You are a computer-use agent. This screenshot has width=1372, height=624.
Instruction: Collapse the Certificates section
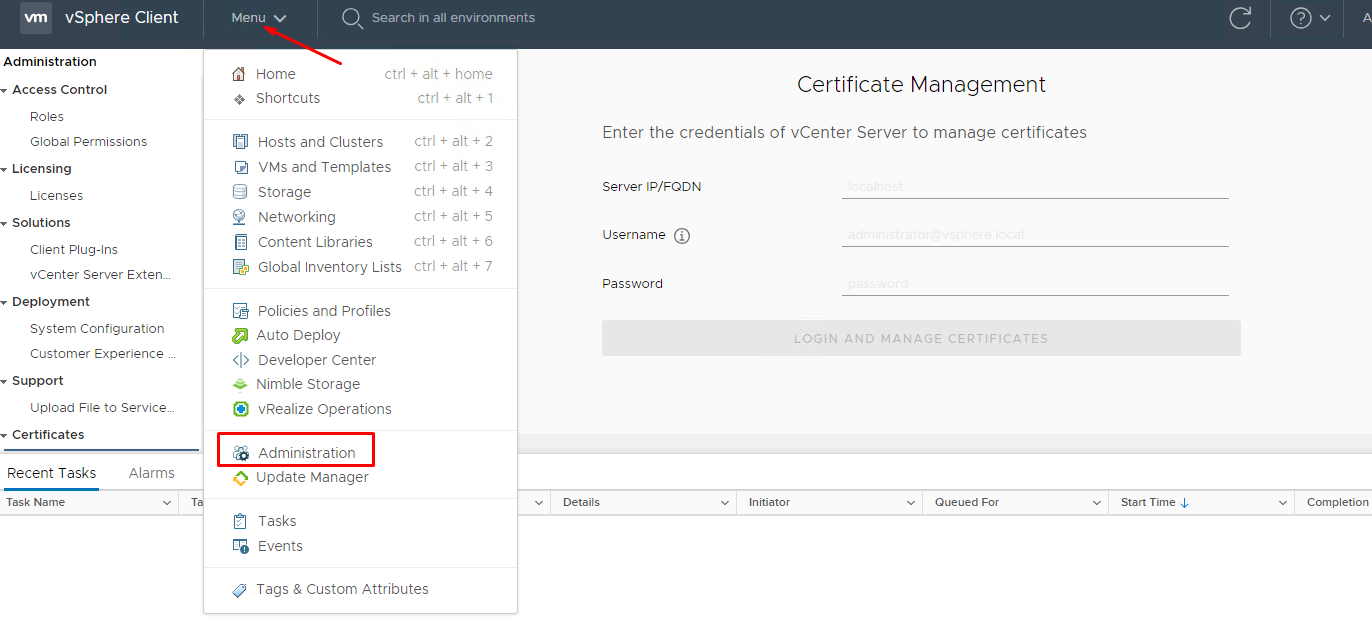(5, 435)
